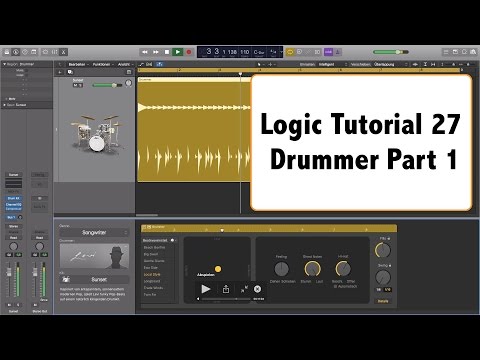Viewport: 480px width, 360px height.
Task: Fast-forward the transport
Action: pos(156,52)
